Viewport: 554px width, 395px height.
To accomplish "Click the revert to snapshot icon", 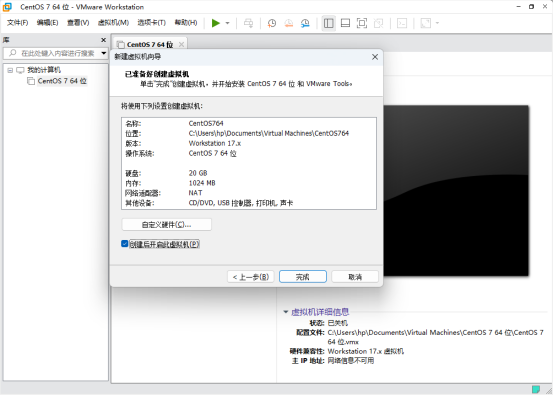I will [289, 23].
